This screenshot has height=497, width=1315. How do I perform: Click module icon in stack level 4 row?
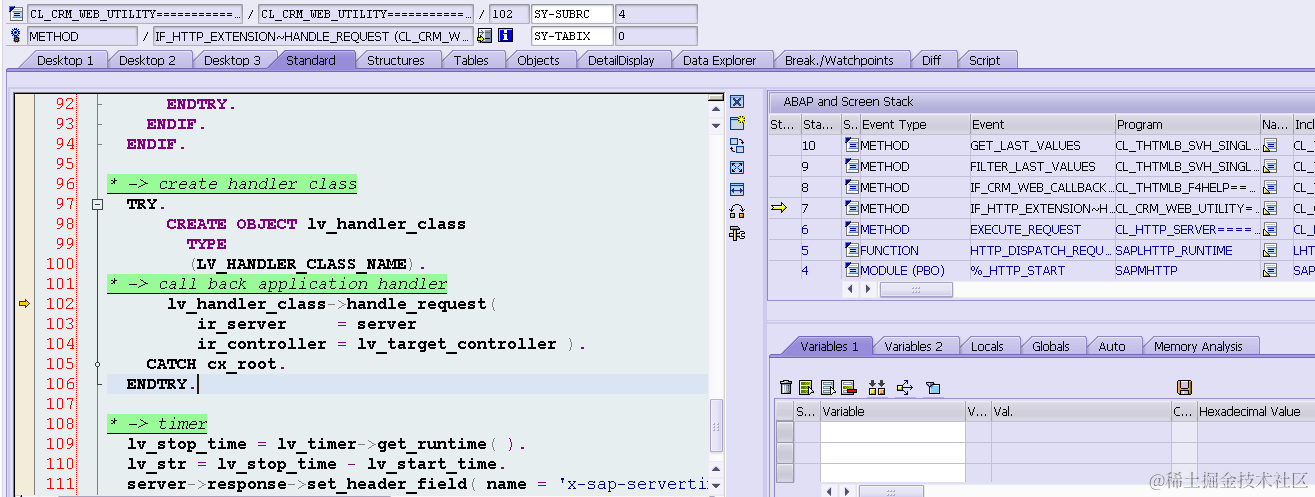coord(852,271)
